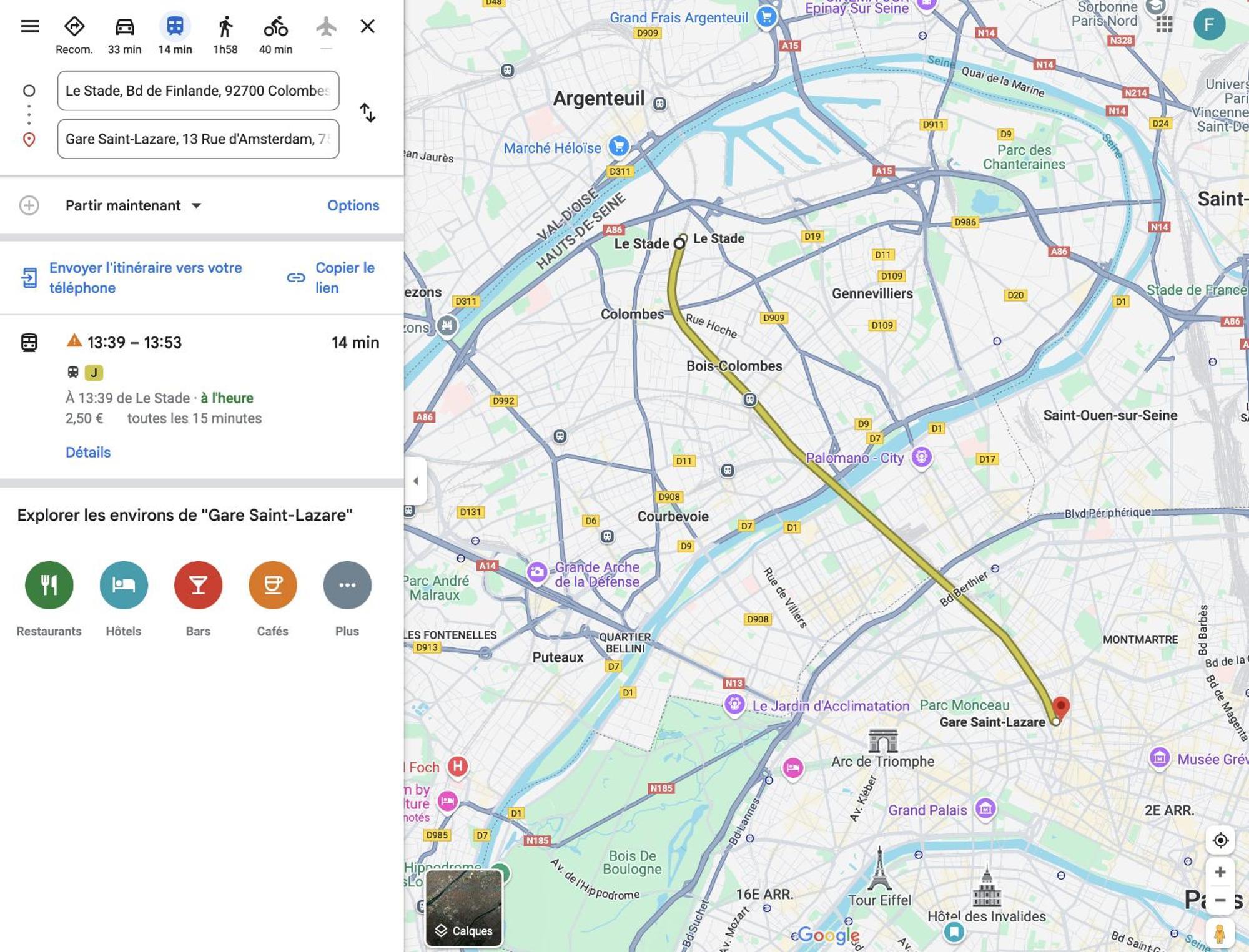This screenshot has width=1249, height=952.
Task: Open the Calques layers thumbnail
Action: click(464, 908)
